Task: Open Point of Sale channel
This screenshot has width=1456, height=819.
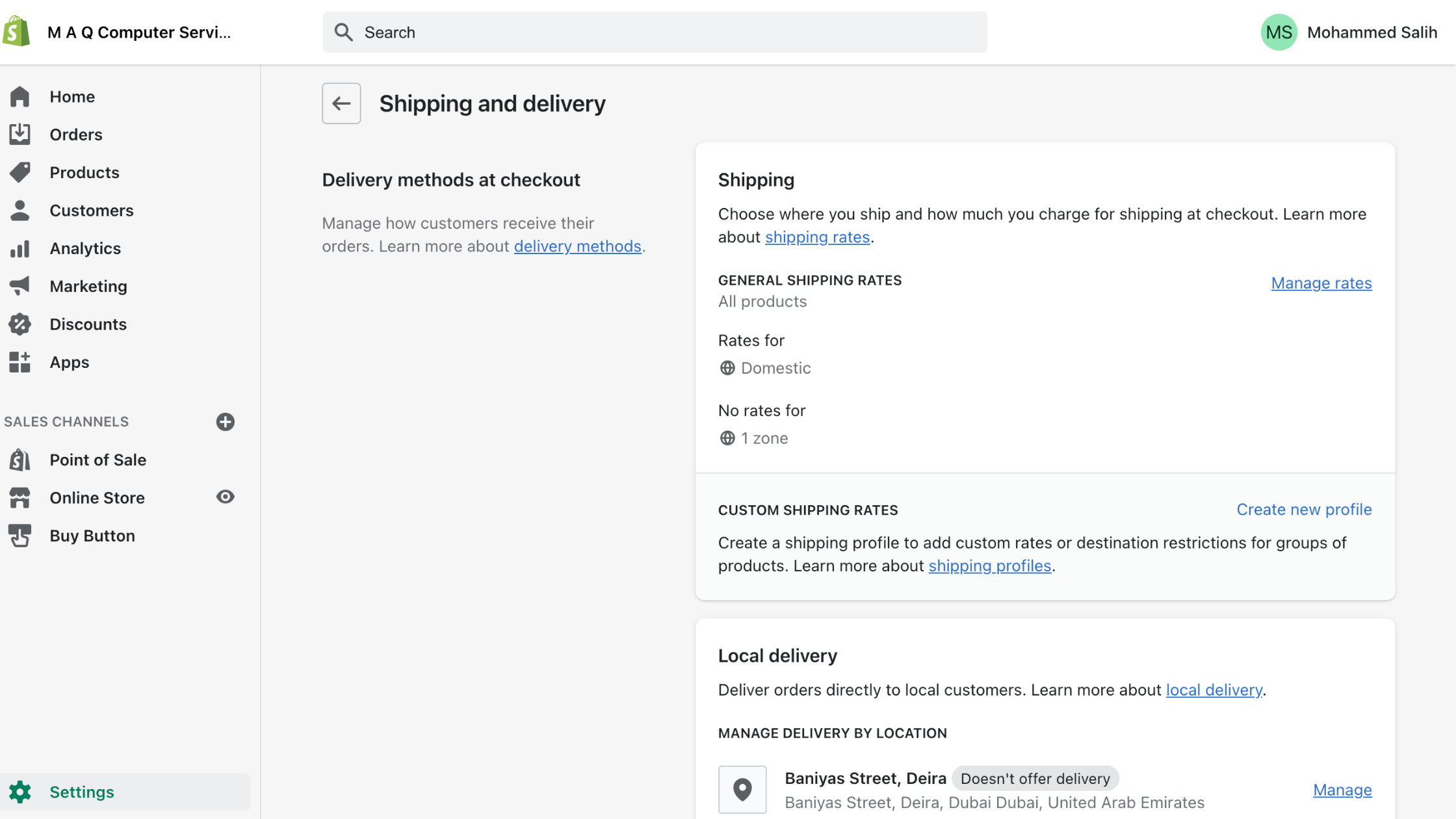Action: coord(97,460)
